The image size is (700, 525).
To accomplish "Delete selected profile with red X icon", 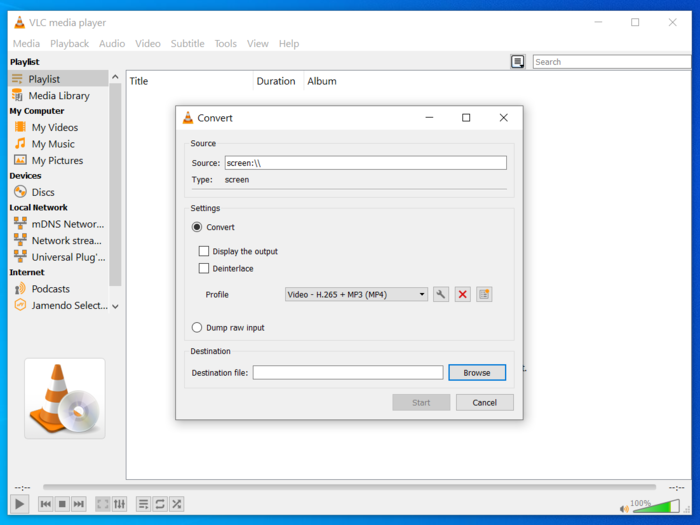I will pyautogui.click(x=462, y=294).
